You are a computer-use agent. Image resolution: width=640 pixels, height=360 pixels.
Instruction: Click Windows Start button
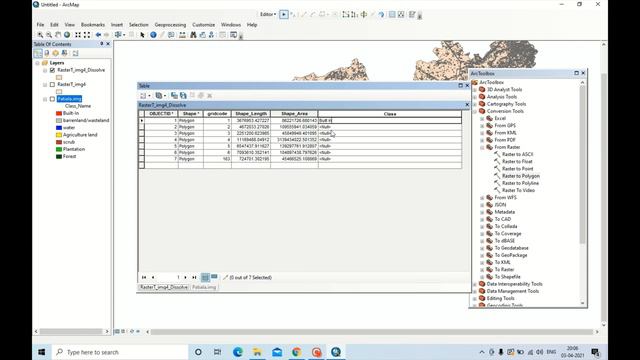[42, 352]
